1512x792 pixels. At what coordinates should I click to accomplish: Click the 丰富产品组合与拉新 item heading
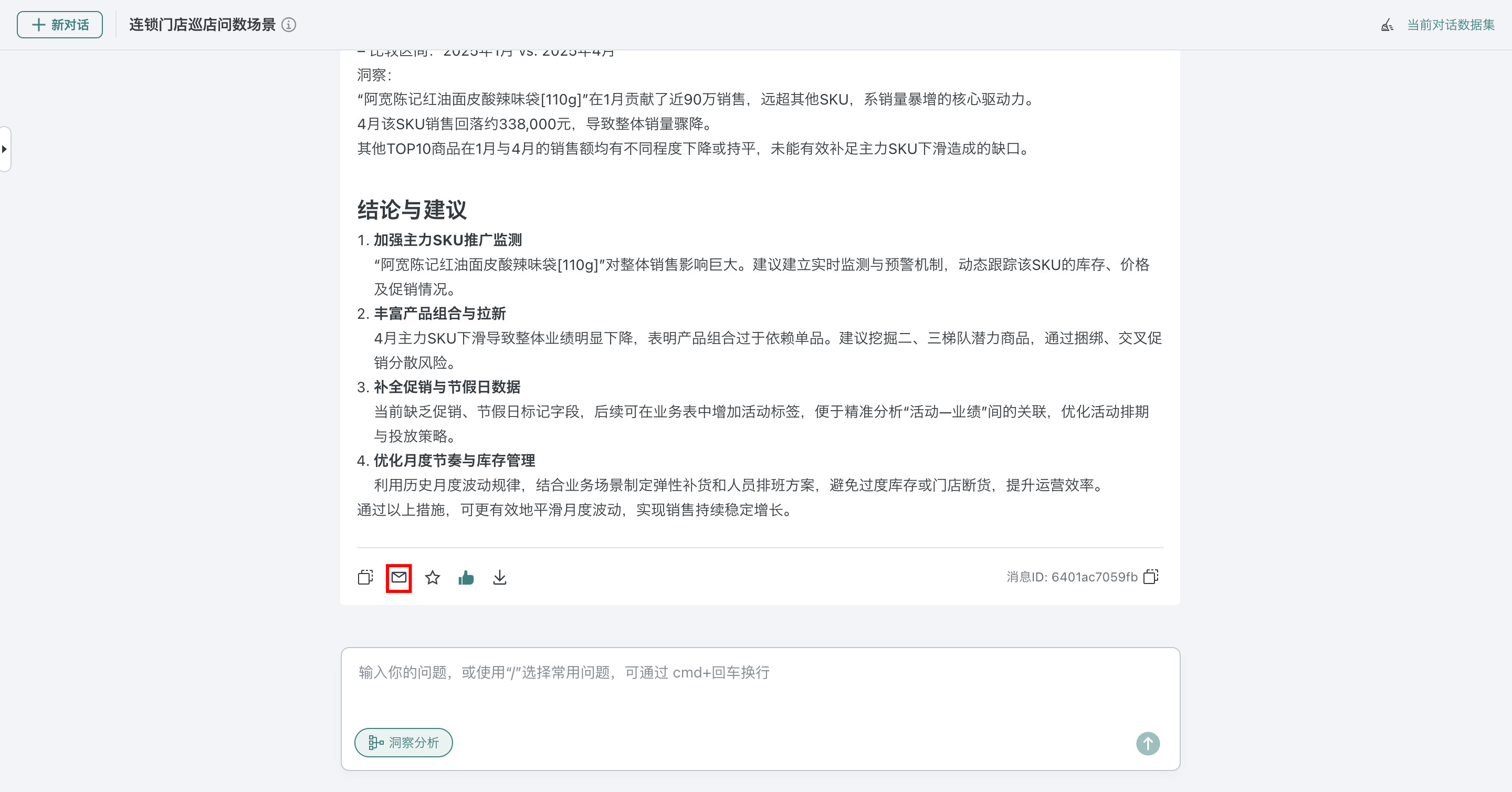439,314
